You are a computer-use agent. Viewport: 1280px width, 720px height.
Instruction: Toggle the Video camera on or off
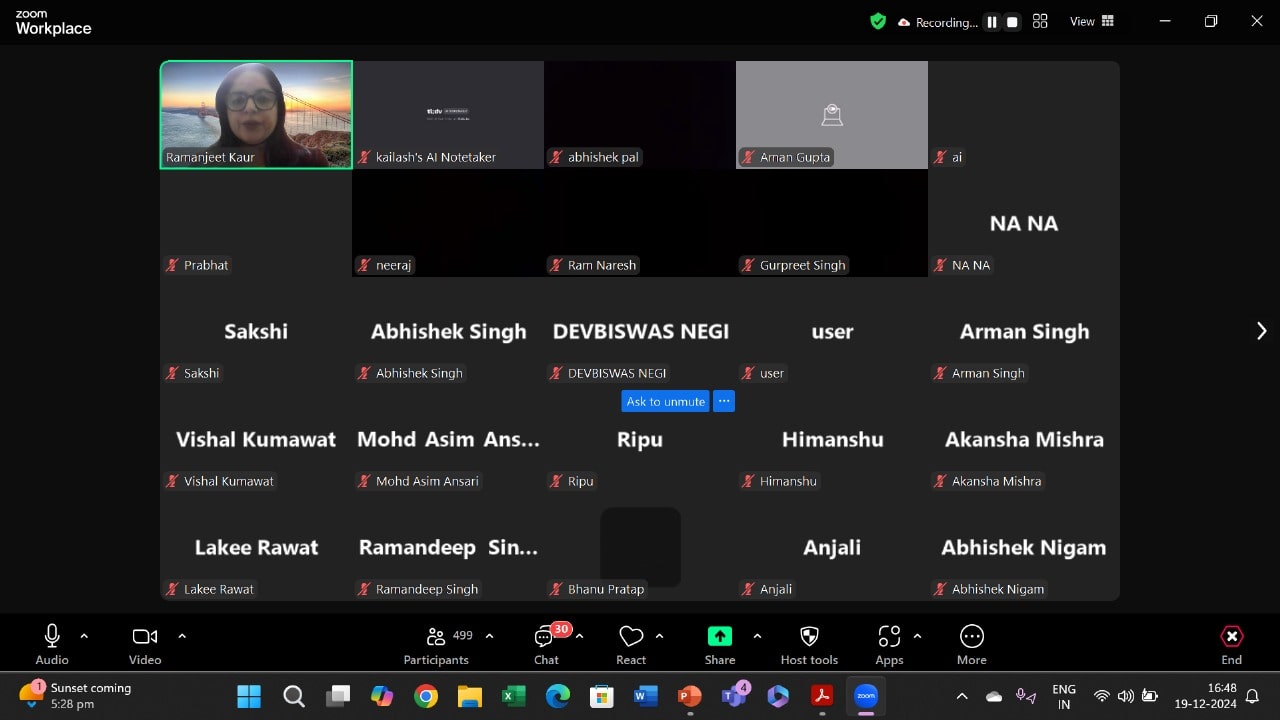coord(145,636)
